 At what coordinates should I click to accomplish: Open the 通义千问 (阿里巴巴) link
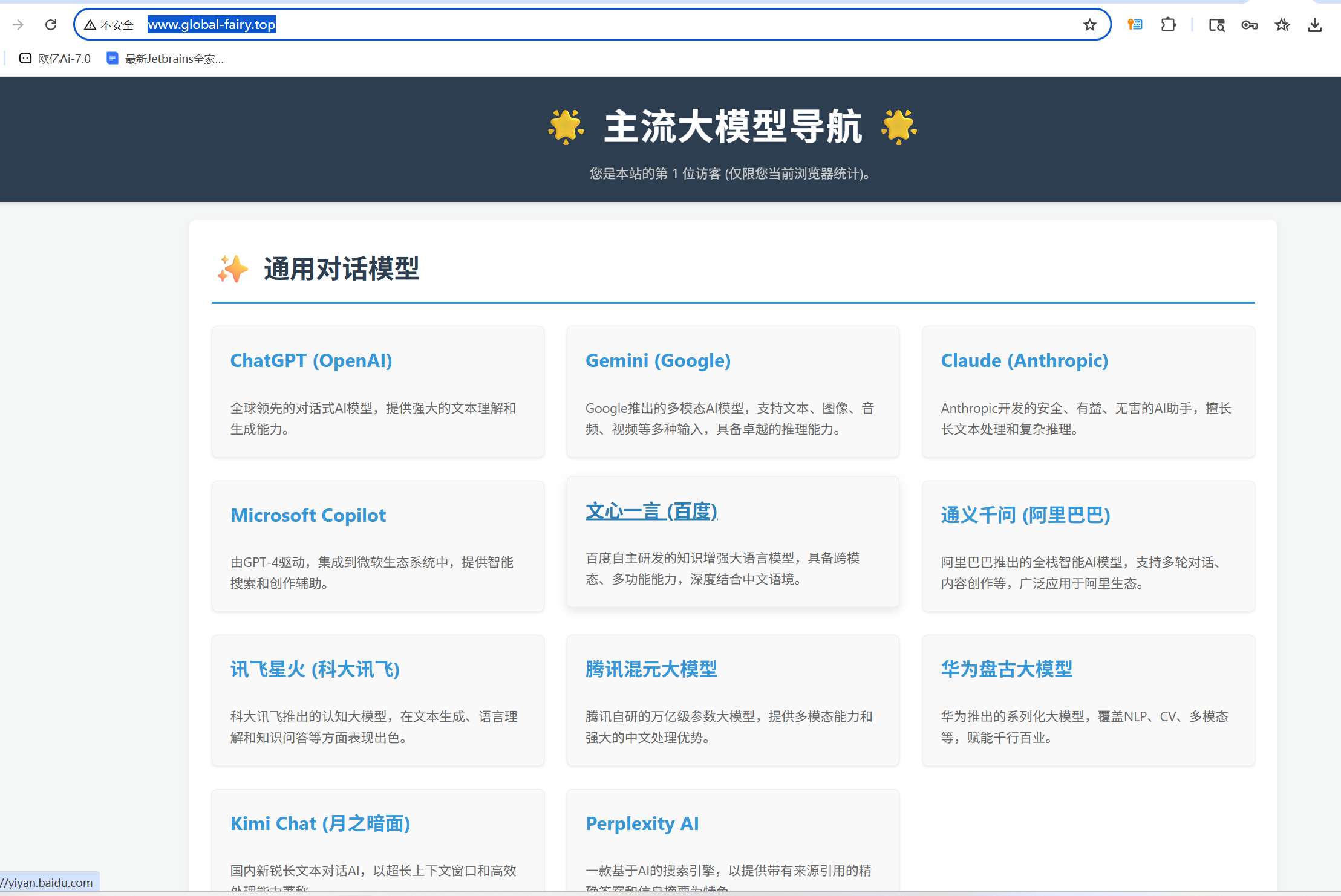tap(1025, 515)
